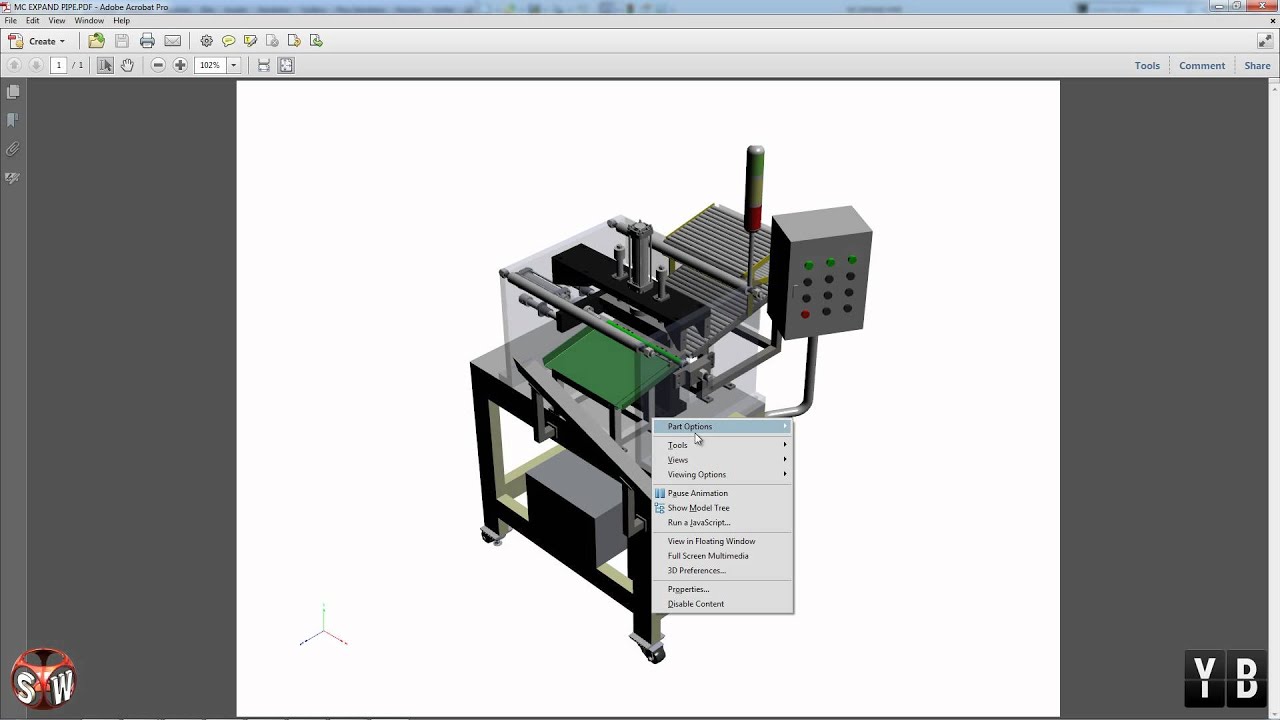Click the page number input field
Screen dimensions: 1280x720
(58, 65)
